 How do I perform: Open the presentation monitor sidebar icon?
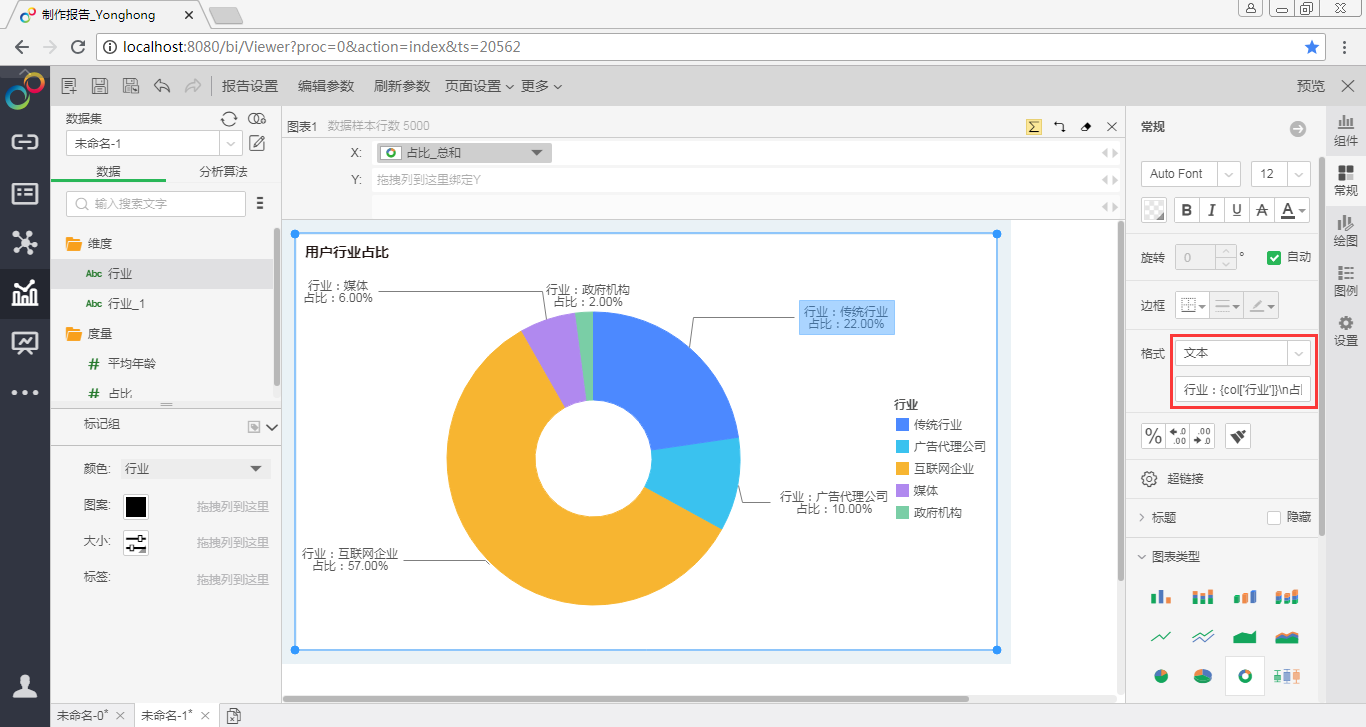25,343
